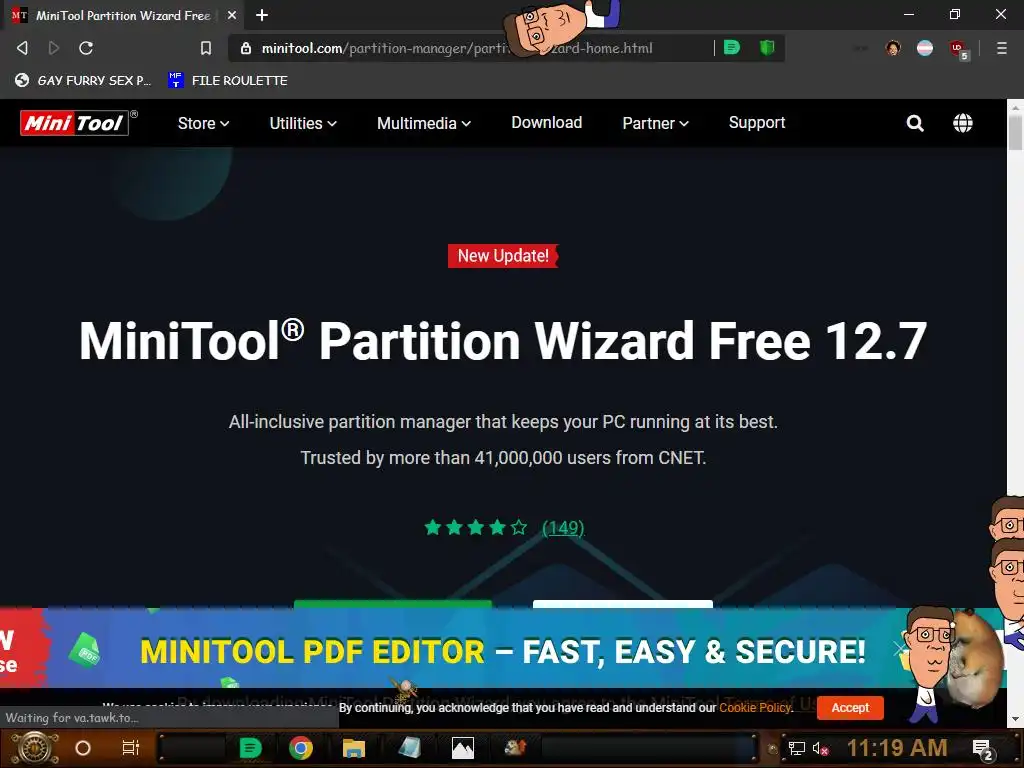Expand the Partner dropdown menu
The height and width of the screenshot is (768, 1024).
click(655, 123)
